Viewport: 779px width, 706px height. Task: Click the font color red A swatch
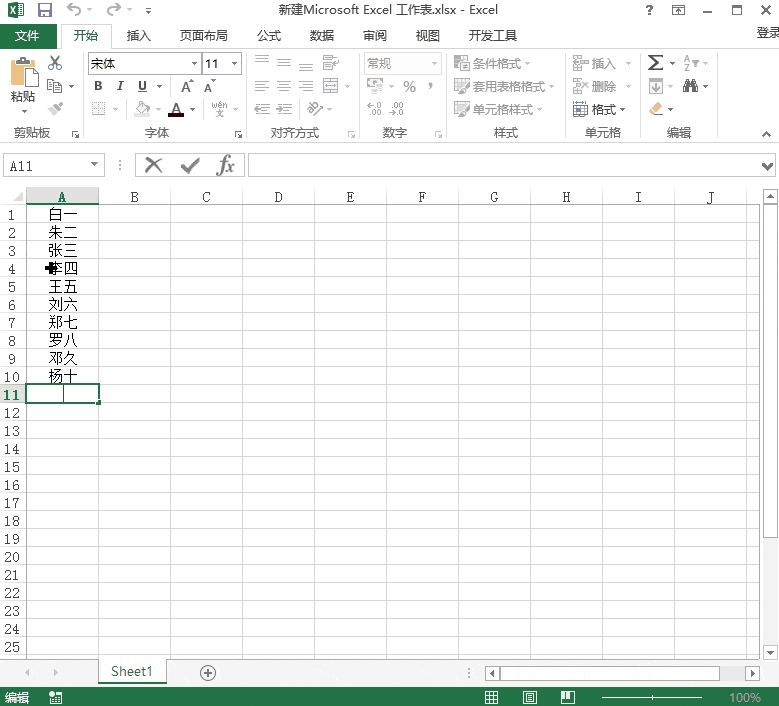tap(176, 109)
